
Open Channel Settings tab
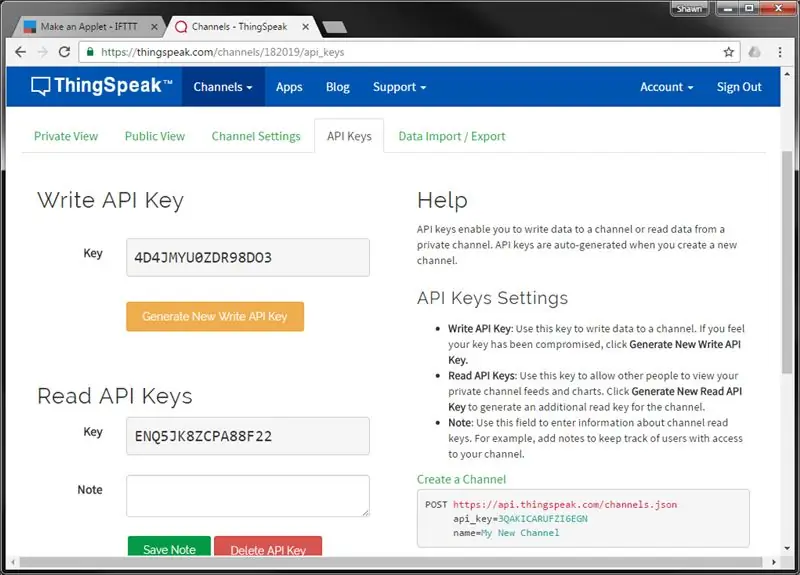[x=256, y=136]
